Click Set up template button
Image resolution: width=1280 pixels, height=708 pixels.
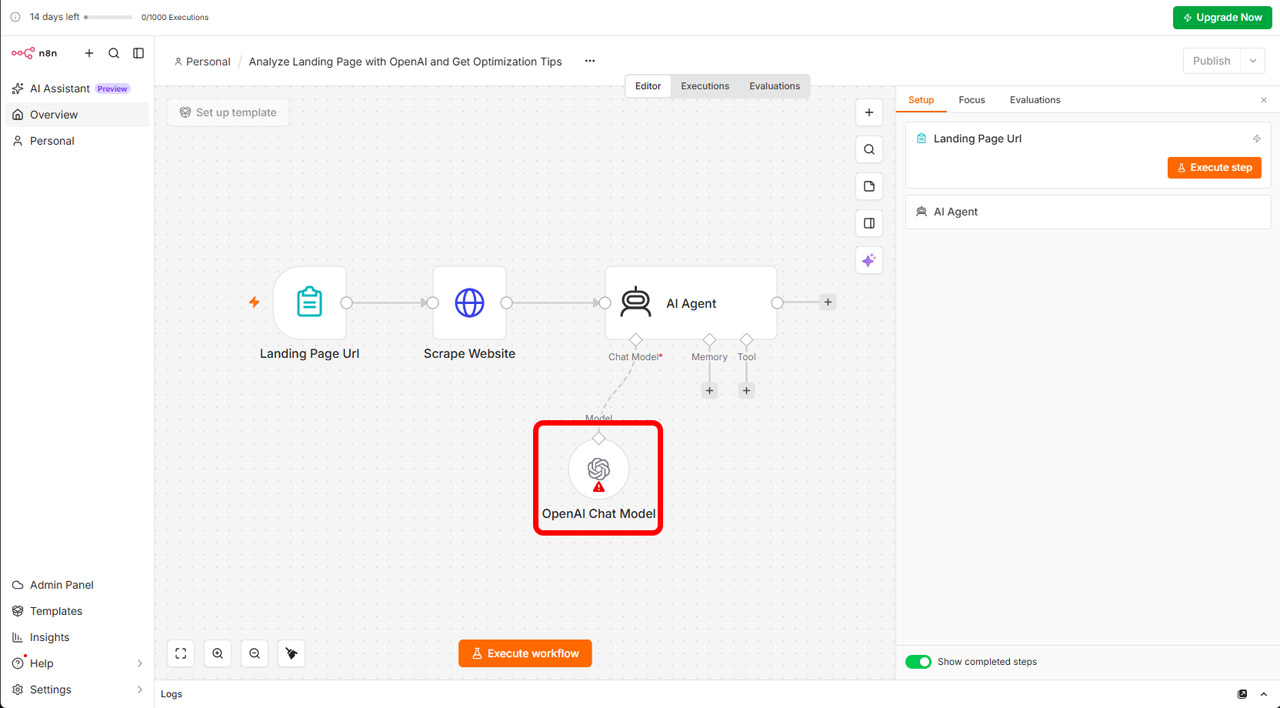coord(228,113)
